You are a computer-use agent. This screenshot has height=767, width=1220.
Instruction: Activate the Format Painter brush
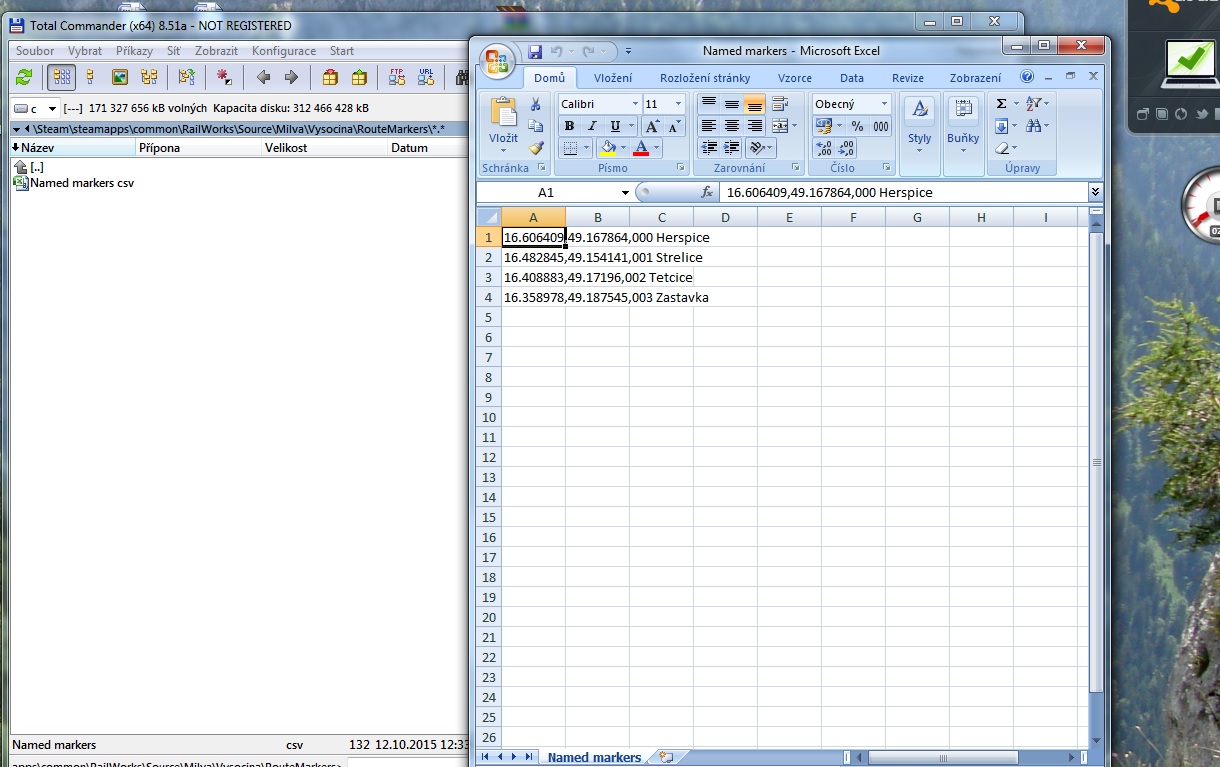[536, 148]
